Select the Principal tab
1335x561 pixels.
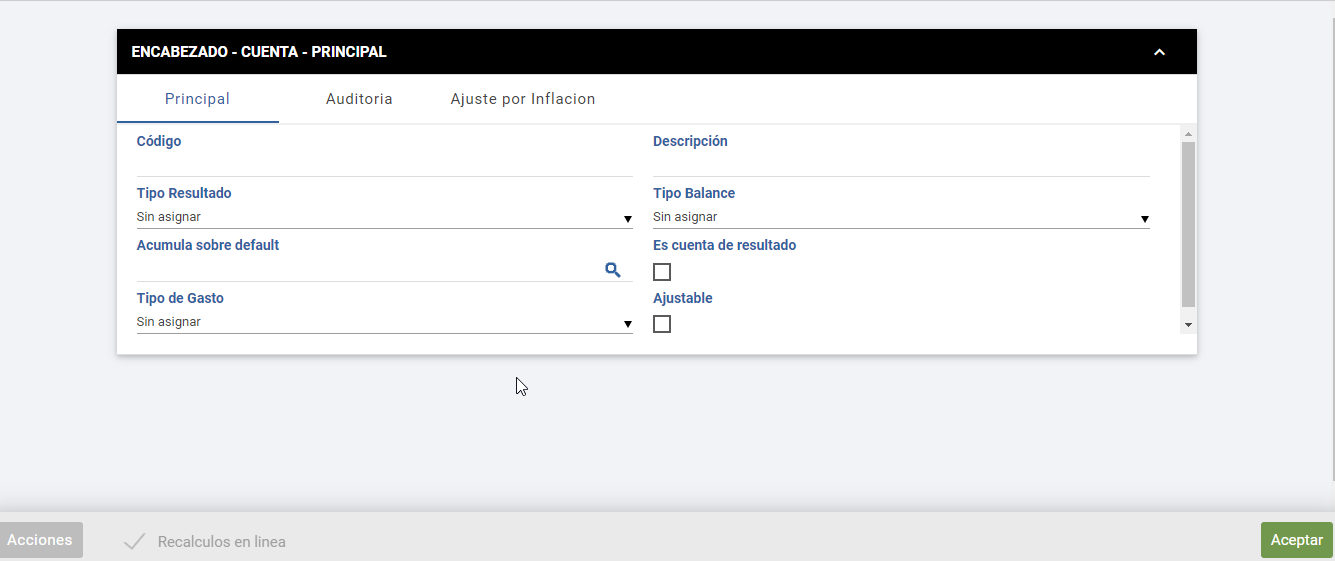tap(197, 99)
